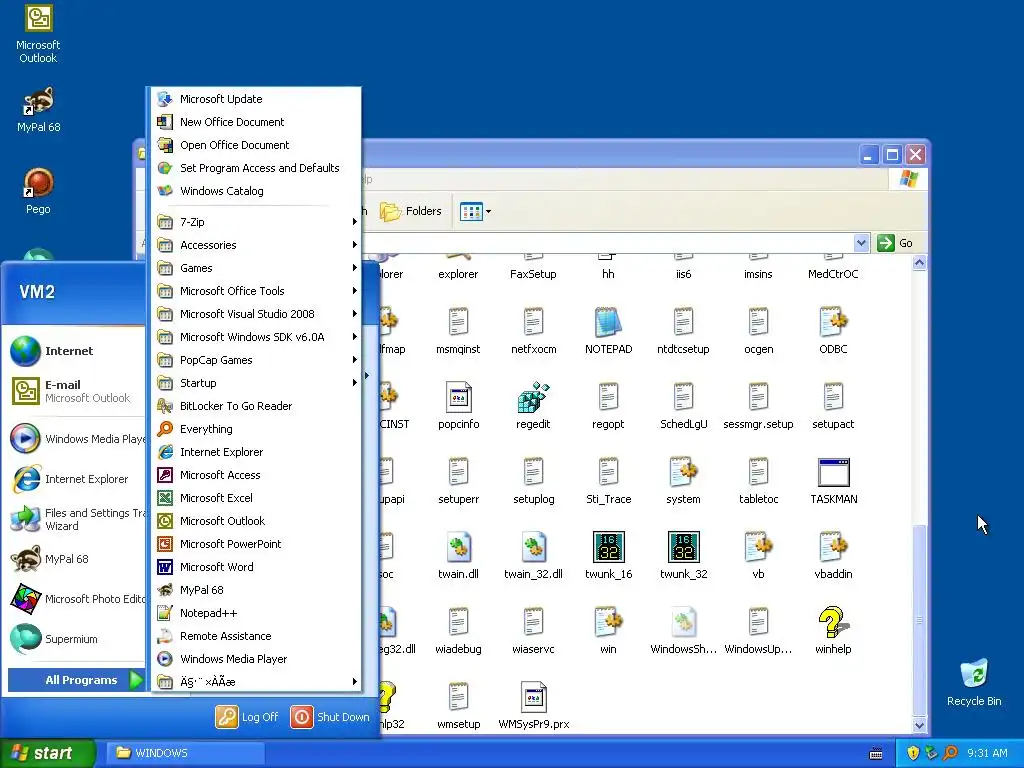
Task: Select the Pego desktop icon
Action: coord(38,191)
